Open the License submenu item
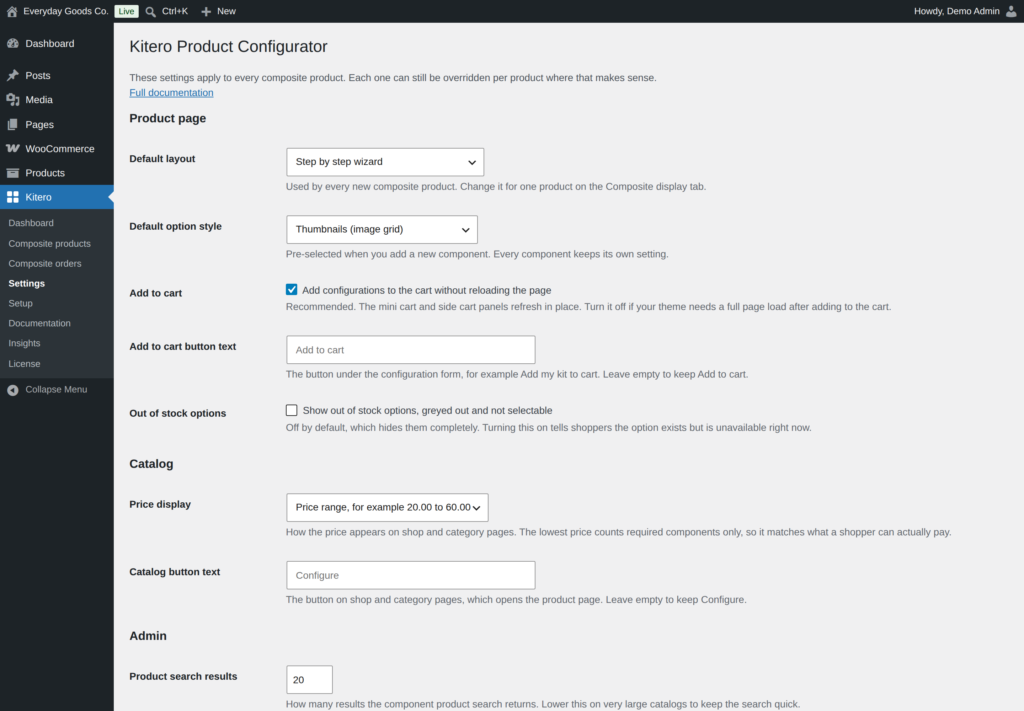Image resolution: width=1024 pixels, height=711 pixels. coord(24,364)
